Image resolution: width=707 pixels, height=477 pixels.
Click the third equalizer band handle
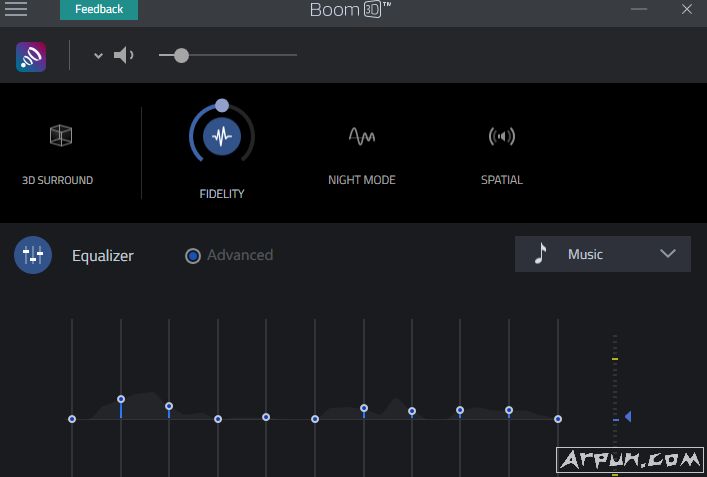(x=169, y=407)
